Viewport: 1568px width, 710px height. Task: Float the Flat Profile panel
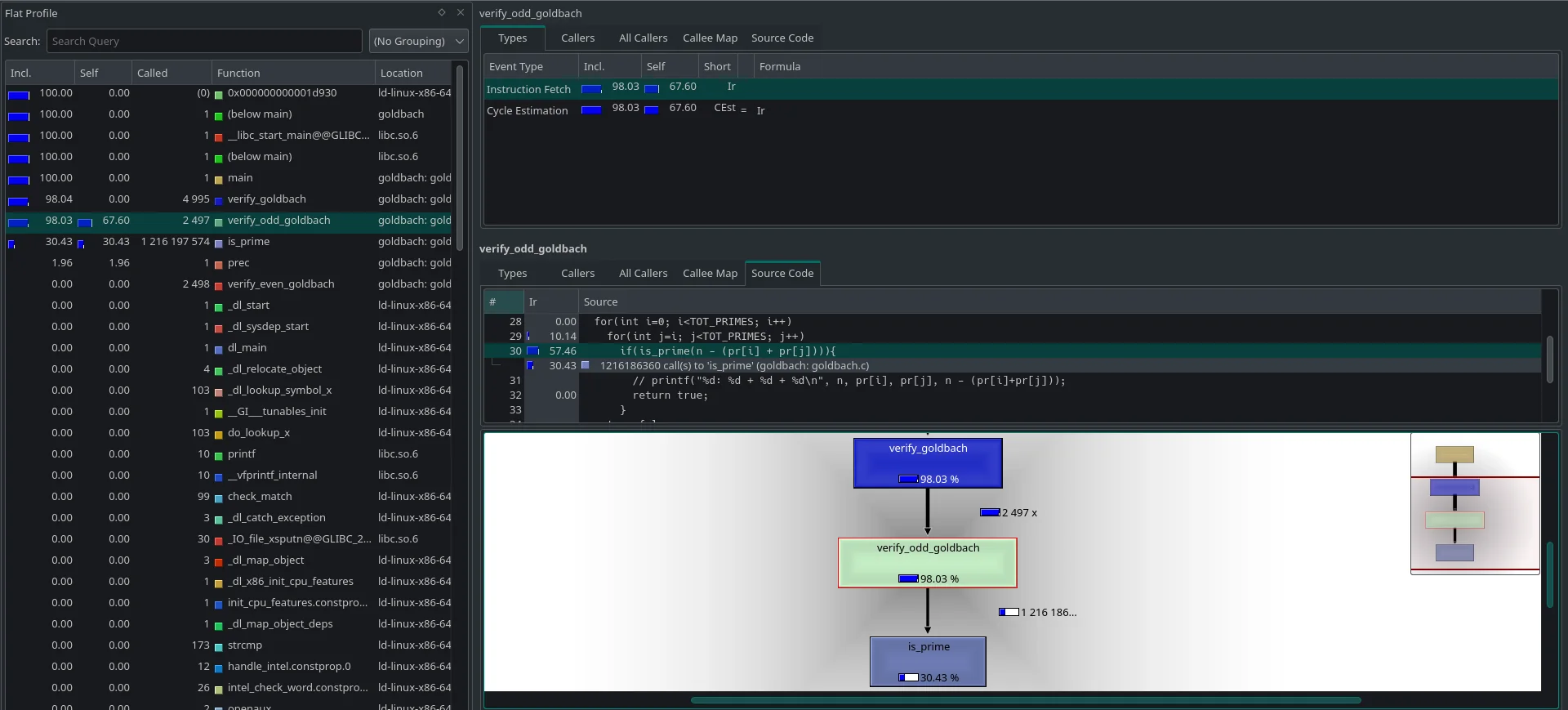click(x=442, y=12)
